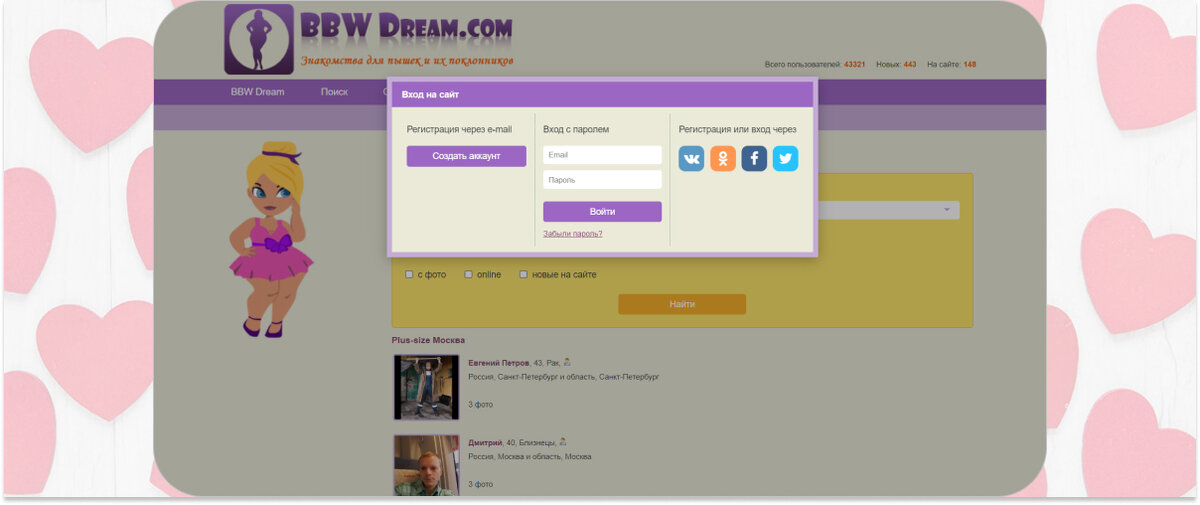Open Дмитрий's profile photo thumbnail

[x=426, y=464]
